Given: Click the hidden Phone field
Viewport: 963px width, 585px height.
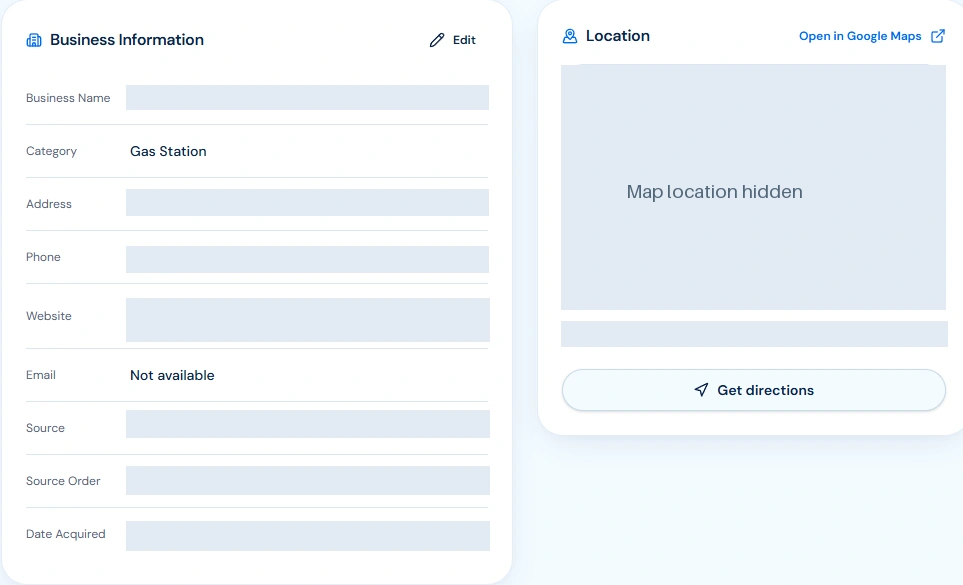Looking at the screenshot, I should [x=307, y=259].
